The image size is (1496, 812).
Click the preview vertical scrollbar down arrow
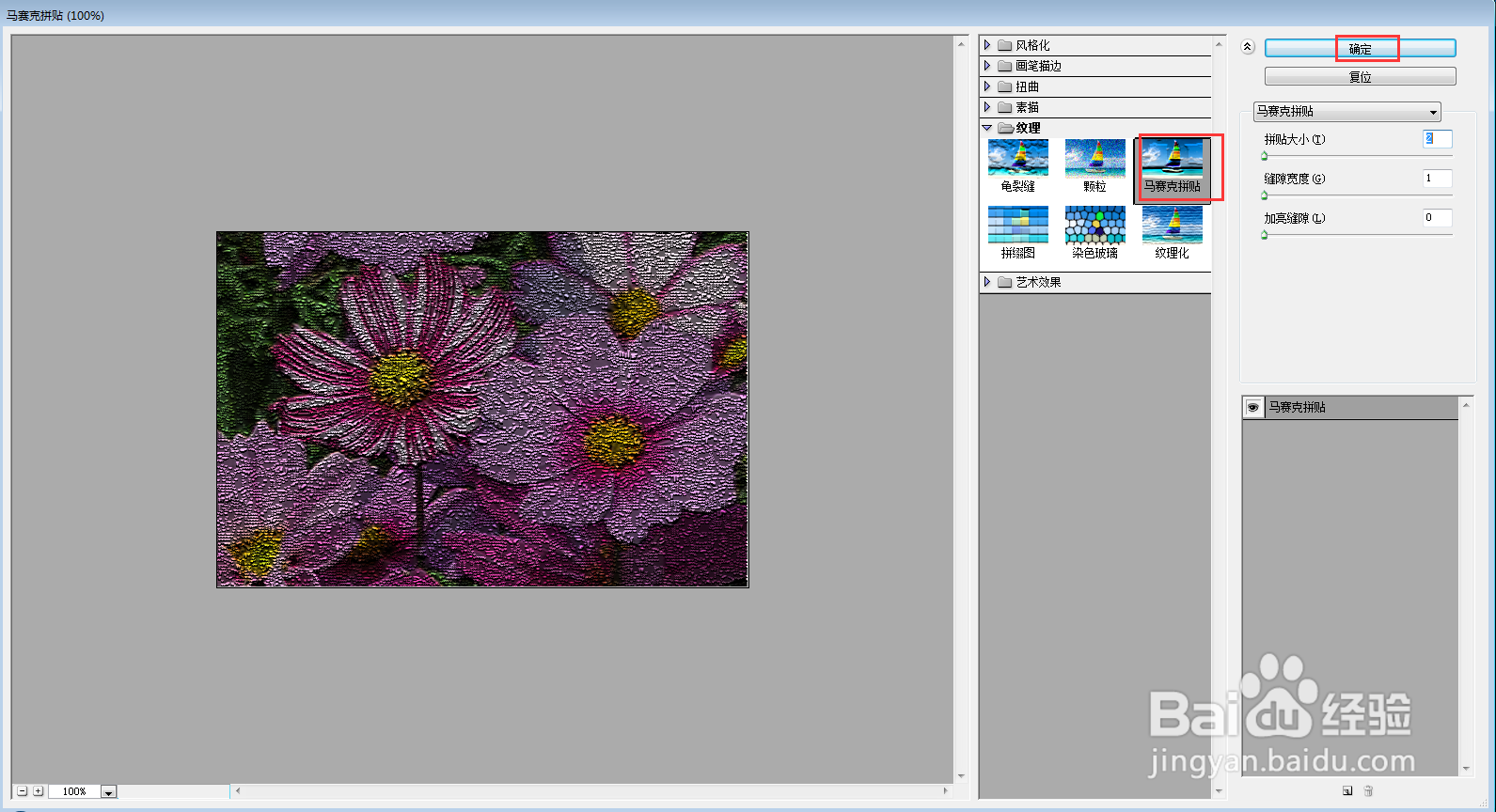coord(961,776)
